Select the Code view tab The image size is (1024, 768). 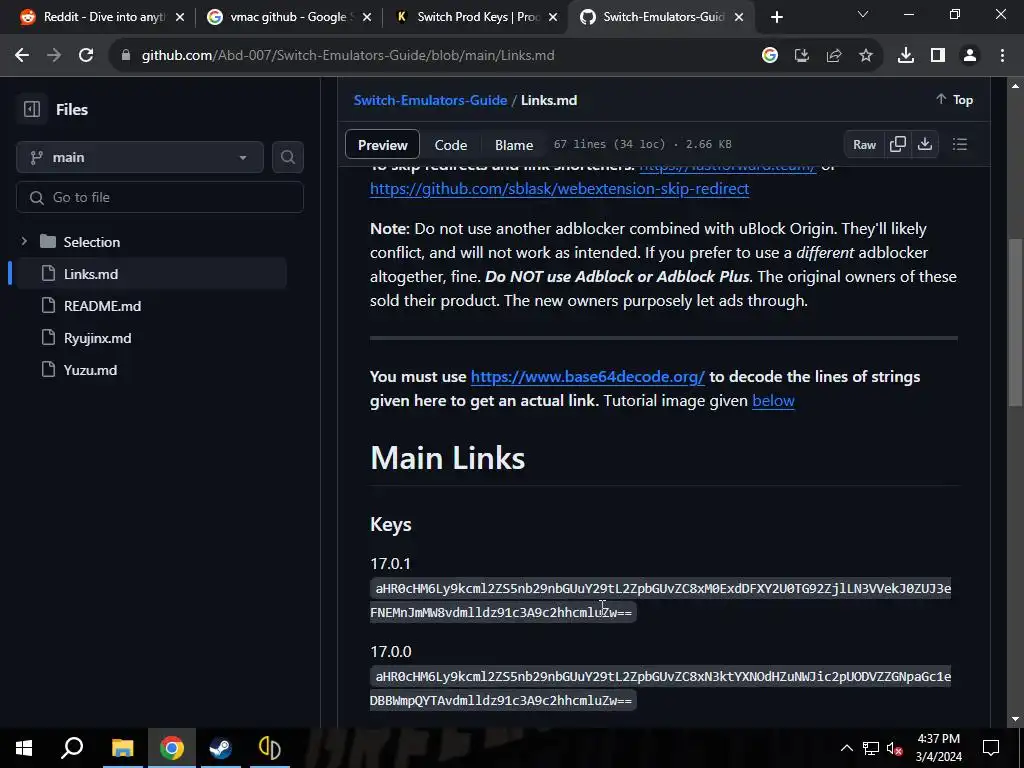click(451, 145)
